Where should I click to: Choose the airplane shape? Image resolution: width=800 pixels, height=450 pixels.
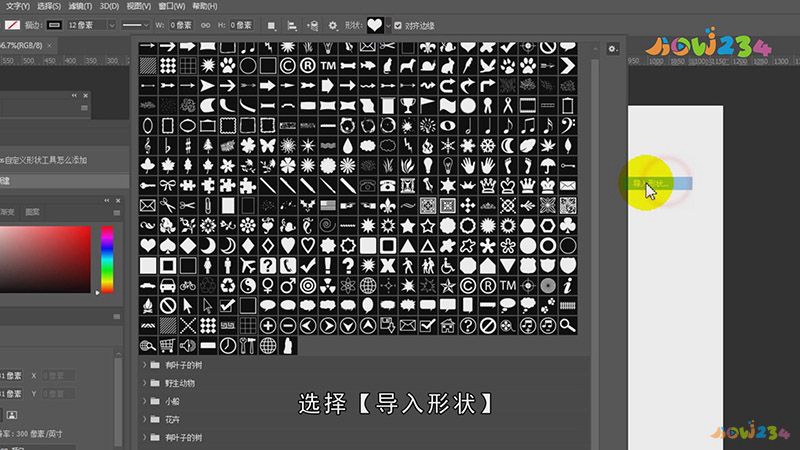click(x=248, y=265)
